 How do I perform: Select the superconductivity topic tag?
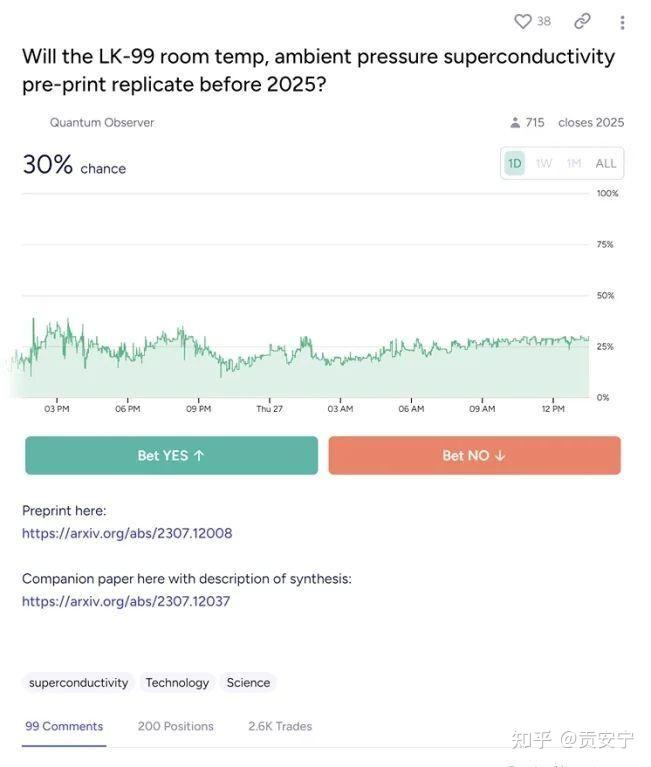tap(78, 683)
